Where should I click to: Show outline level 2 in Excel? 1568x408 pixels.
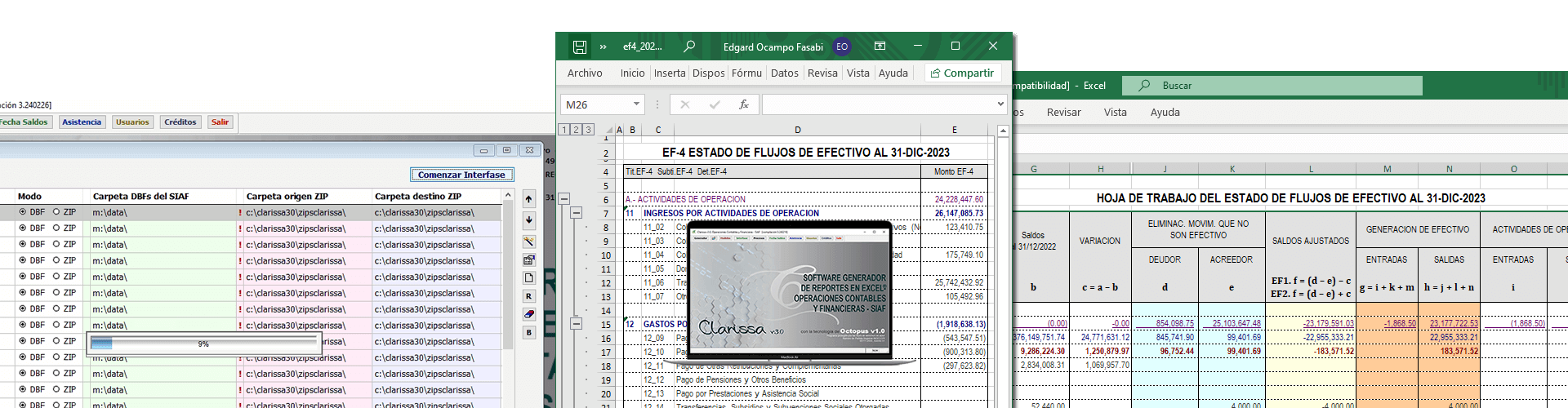[576, 130]
